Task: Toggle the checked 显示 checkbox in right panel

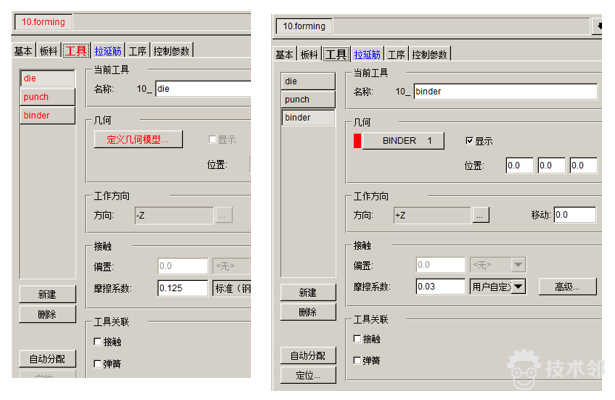Action: click(471, 141)
